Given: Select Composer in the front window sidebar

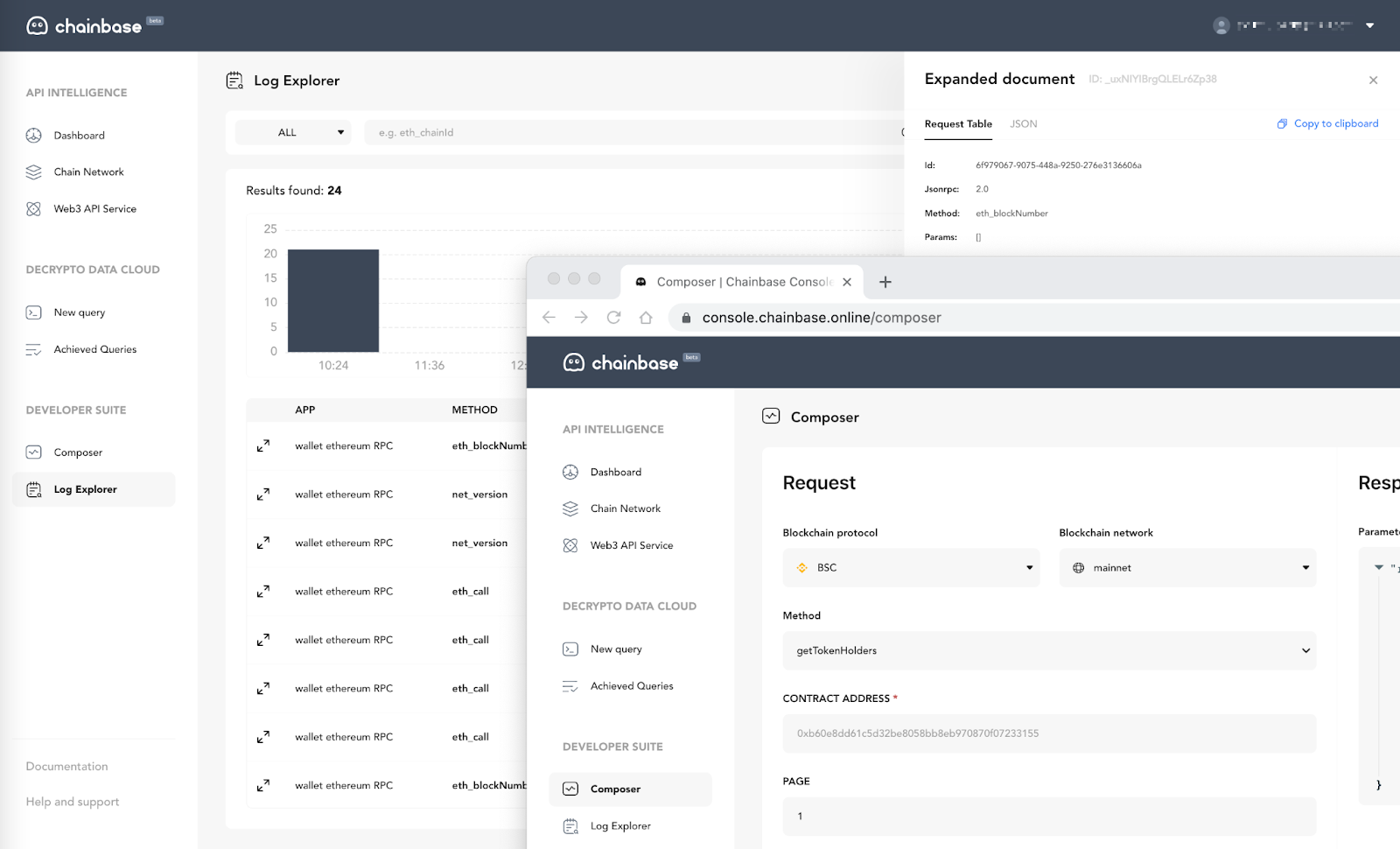Looking at the screenshot, I should pos(630,789).
